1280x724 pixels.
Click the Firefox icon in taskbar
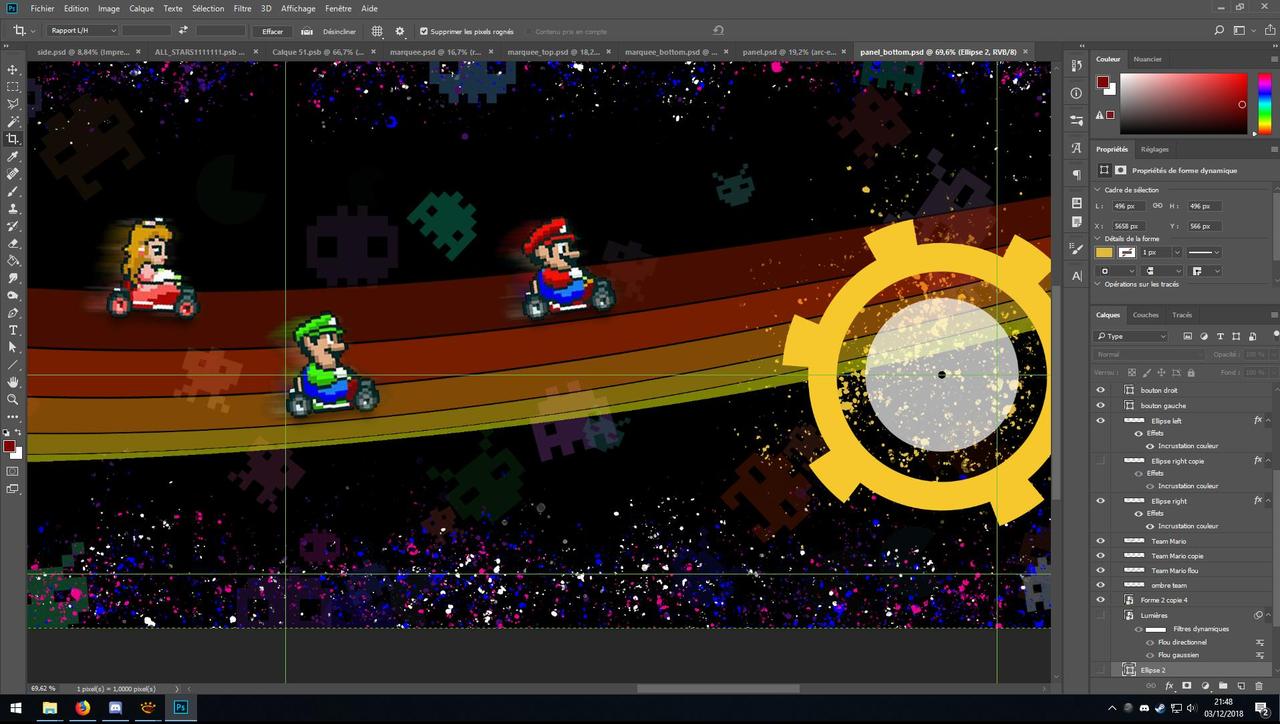82,708
